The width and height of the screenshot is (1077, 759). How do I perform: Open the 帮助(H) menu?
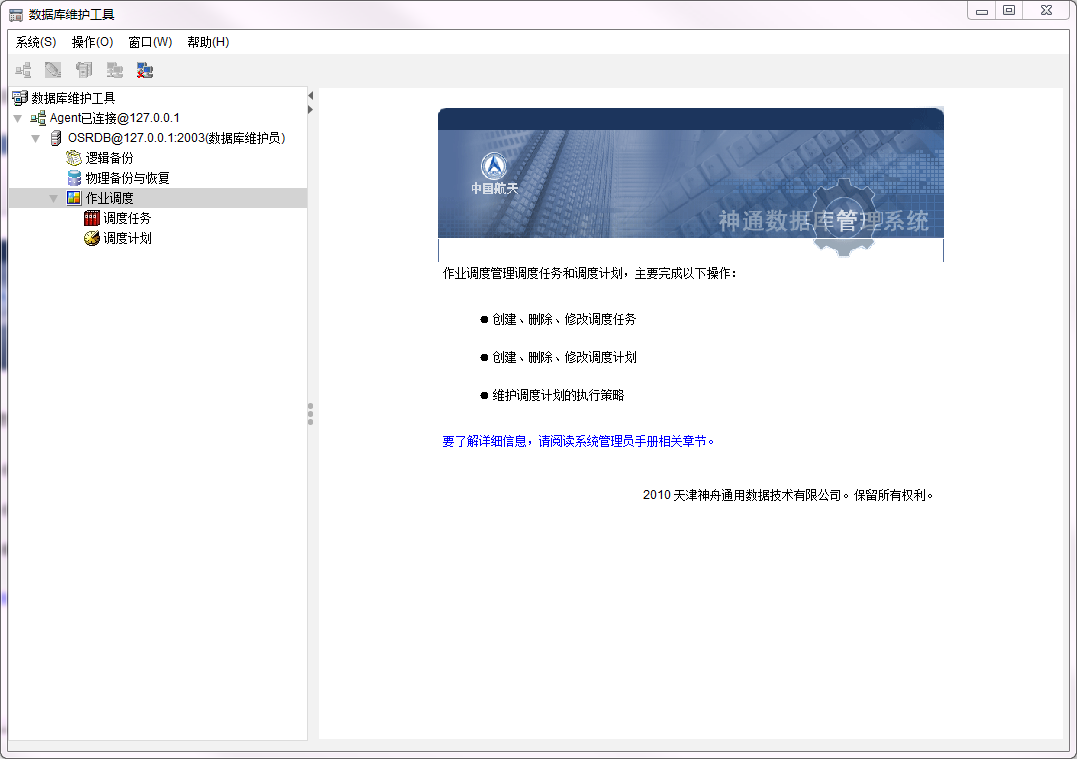pyautogui.click(x=208, y=42)
